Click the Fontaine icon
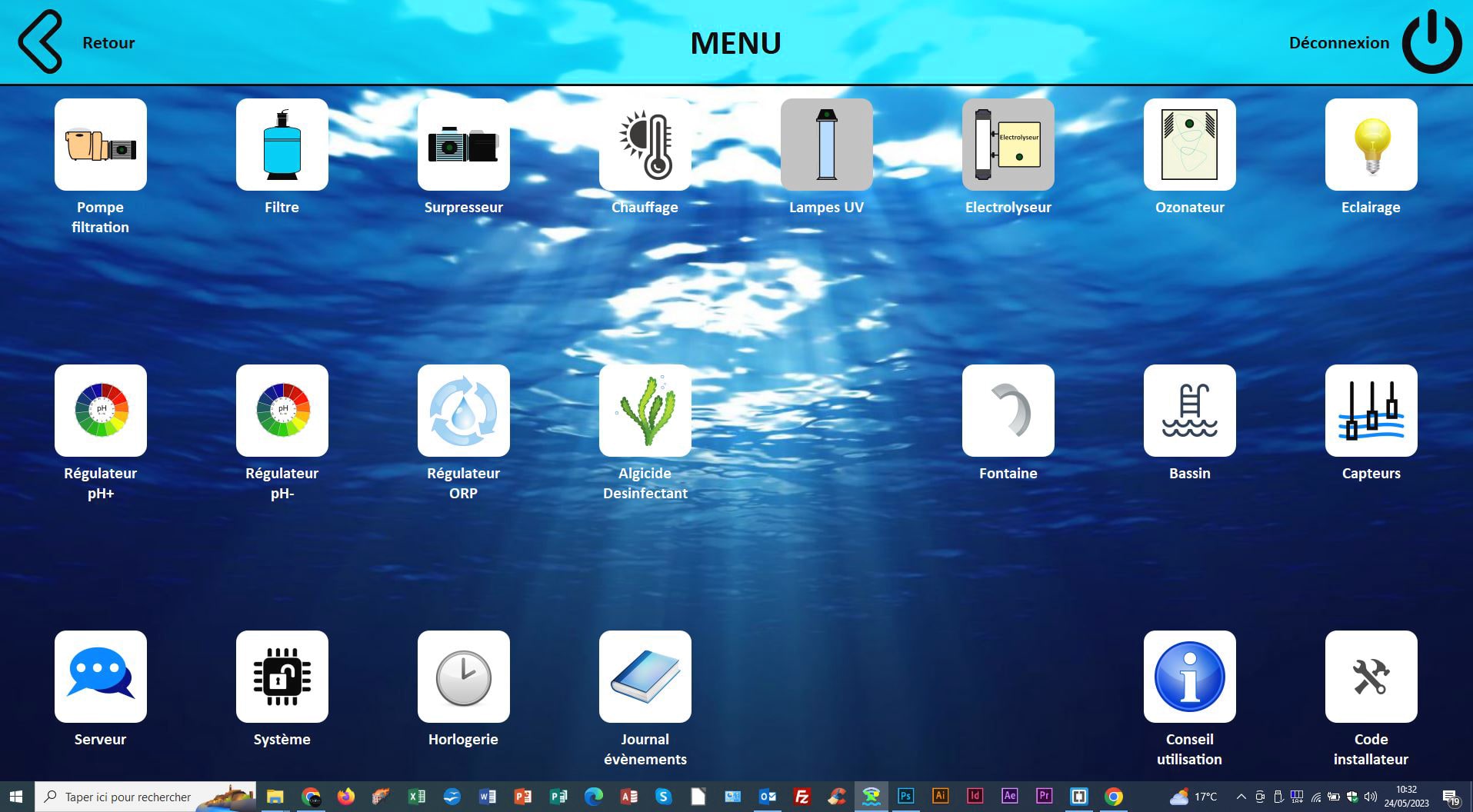The width and height of the screenshot is (1473, 812). (x=1008, y=411)
